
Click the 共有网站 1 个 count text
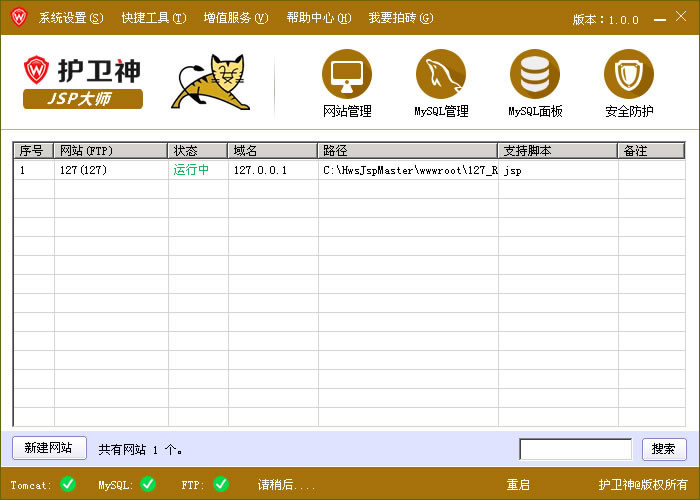(140, 450)
